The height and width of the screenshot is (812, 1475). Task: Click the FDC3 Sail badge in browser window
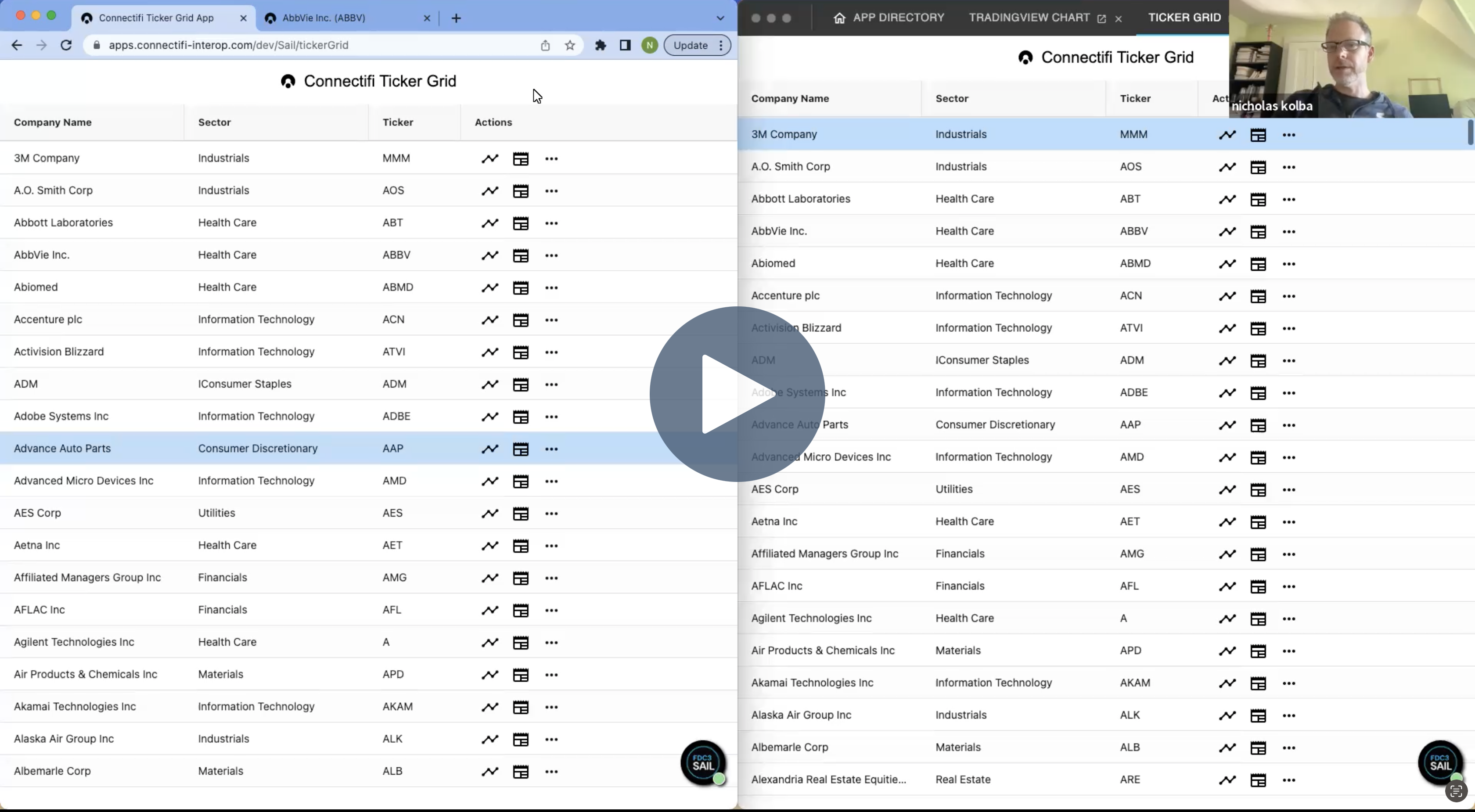point(703,763)
